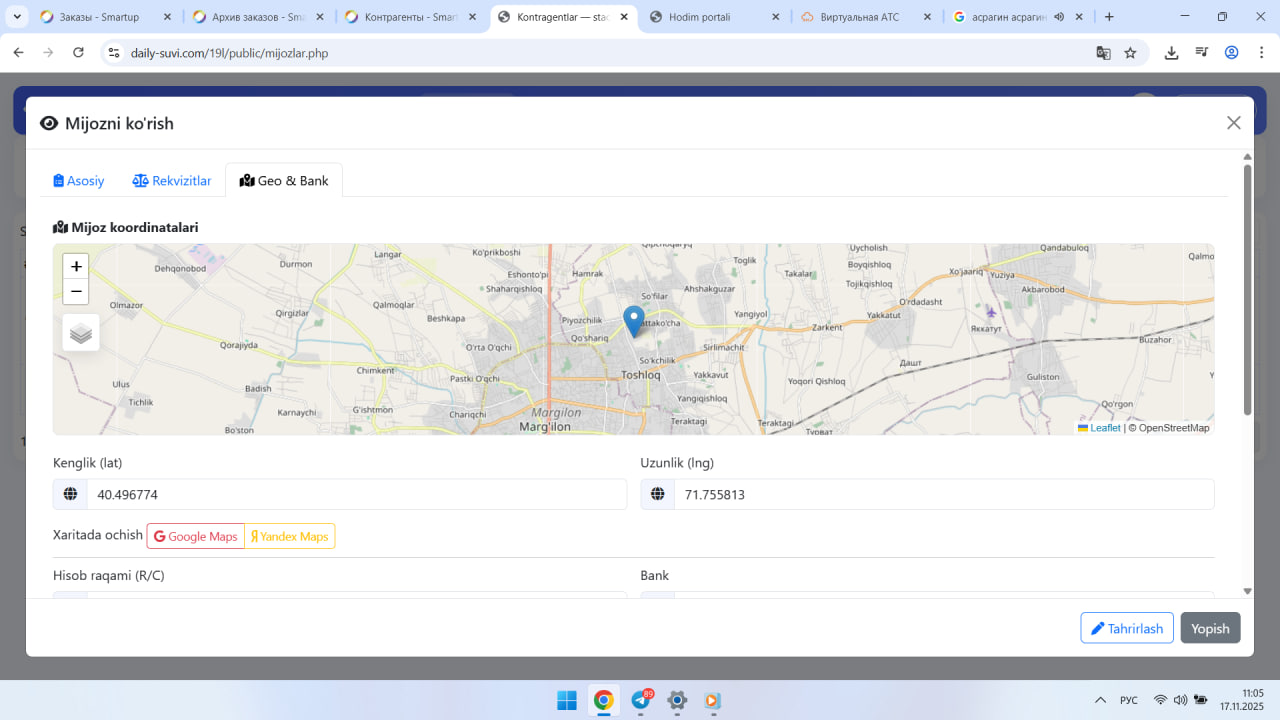Screen dimensions: 1280x720
Task: Open Chrome downloads icon
Action: click(1171, 53)
